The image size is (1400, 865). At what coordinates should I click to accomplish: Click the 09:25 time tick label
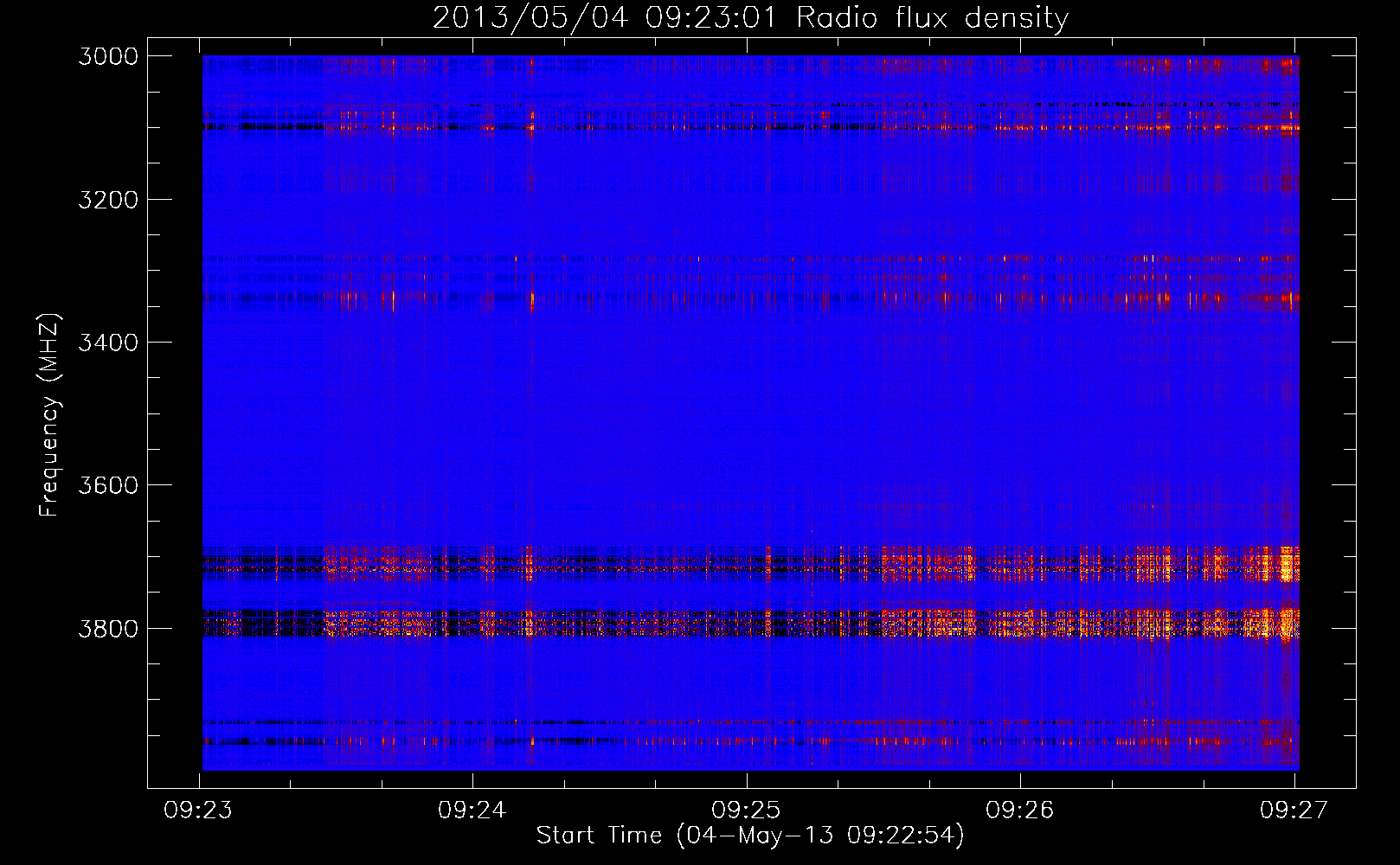745,810
